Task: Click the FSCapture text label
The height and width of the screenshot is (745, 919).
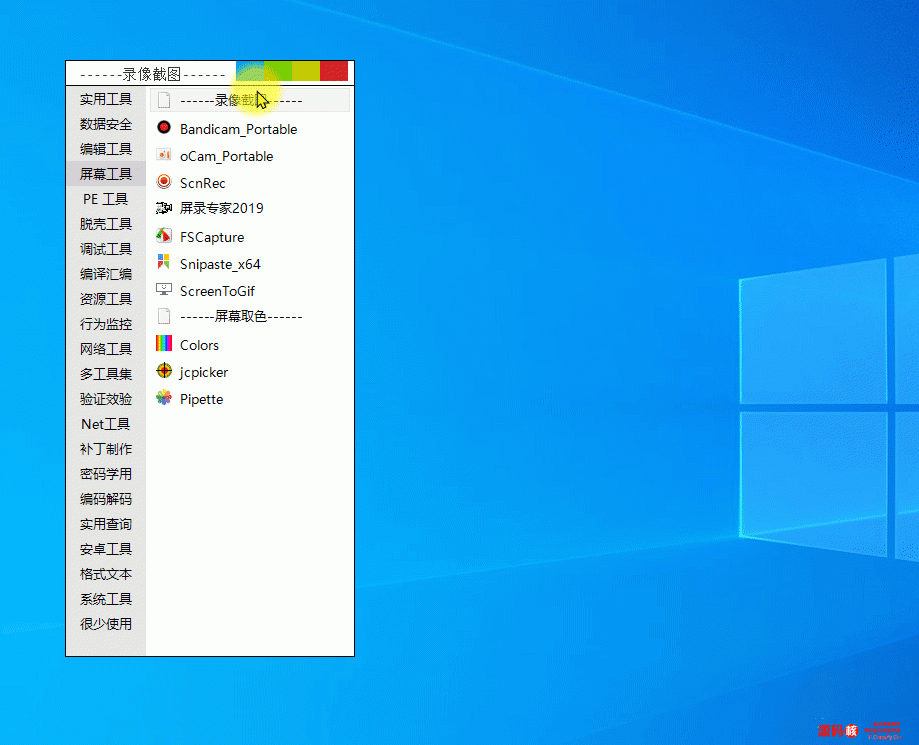Action: pos(212,237)
